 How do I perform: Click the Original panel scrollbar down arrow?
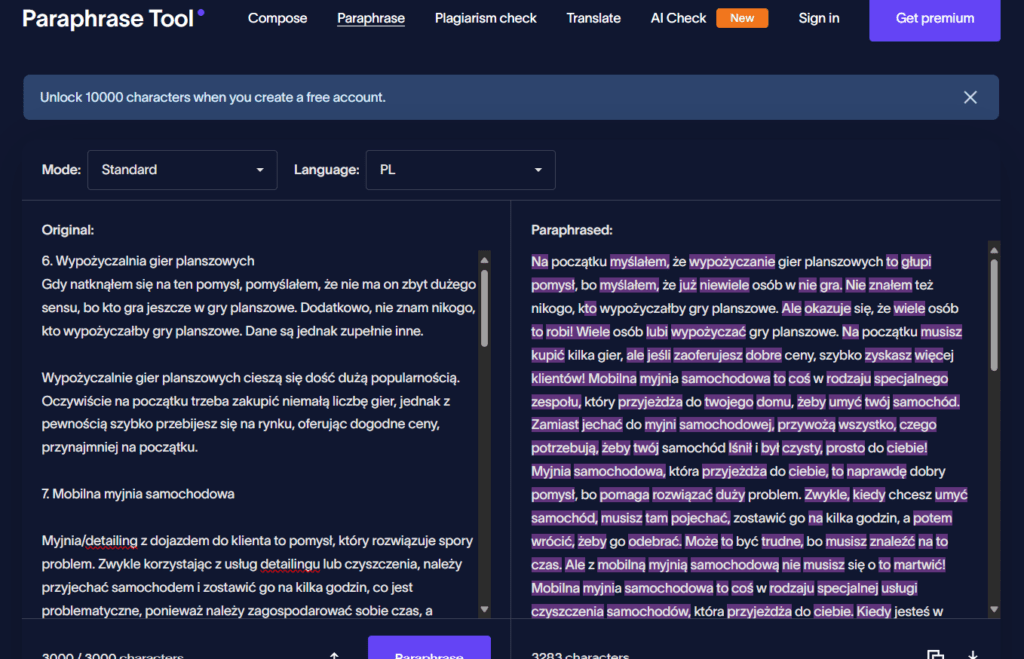[485, 609]
